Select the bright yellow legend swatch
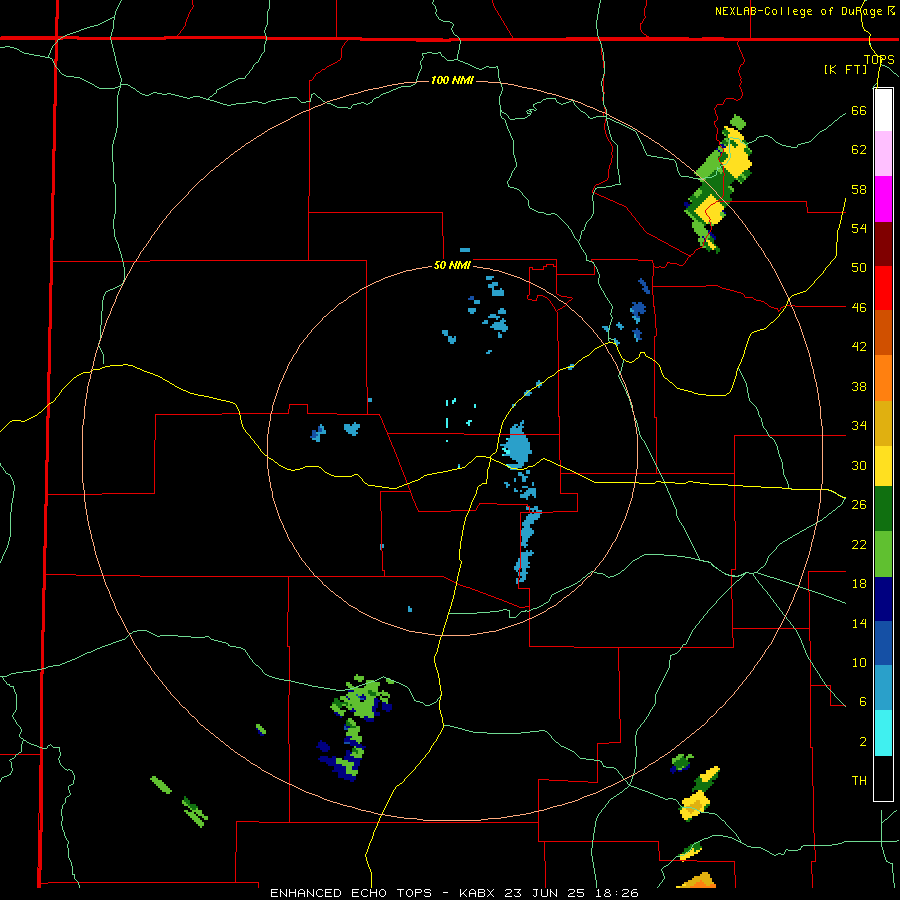This screenshot has width=900, height=900. tap(883, 465)
